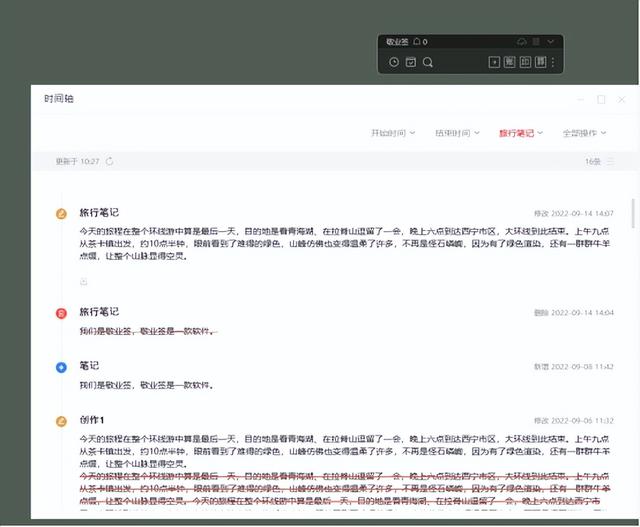The width and height of the screenshot is (640, 527).
Task: Open the three-dot more menu in 敬业签 widget
Action: pos(553,62)
